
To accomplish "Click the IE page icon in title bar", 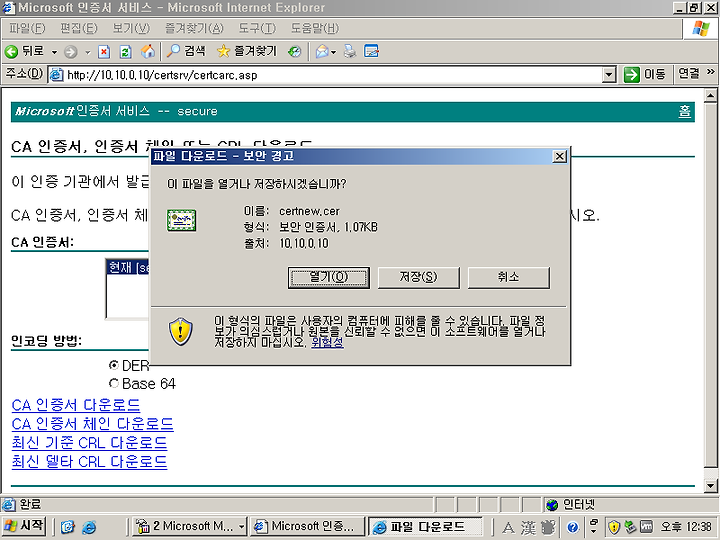I will 9,8.
